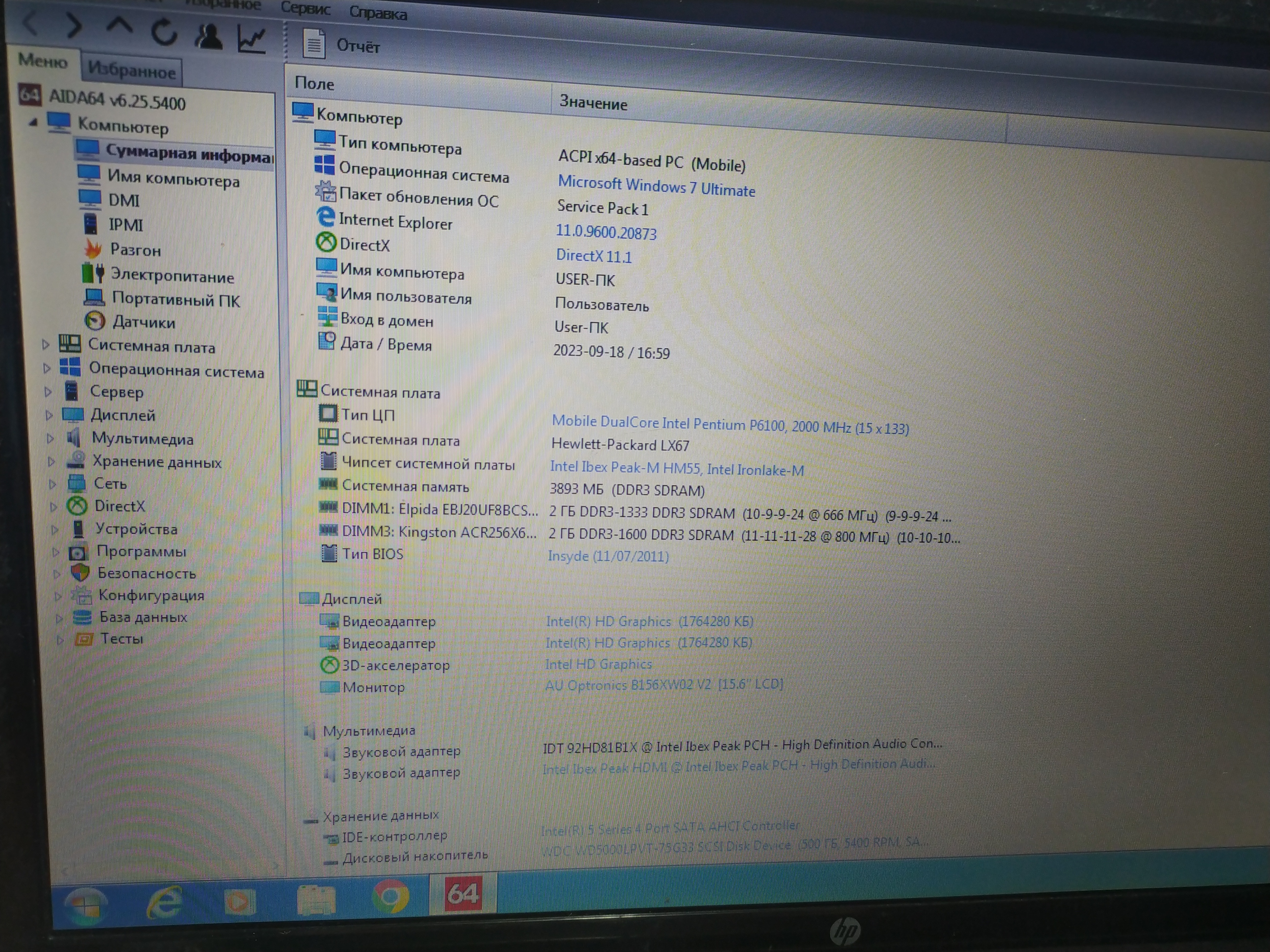Expand Операционная система tree node

47,368
